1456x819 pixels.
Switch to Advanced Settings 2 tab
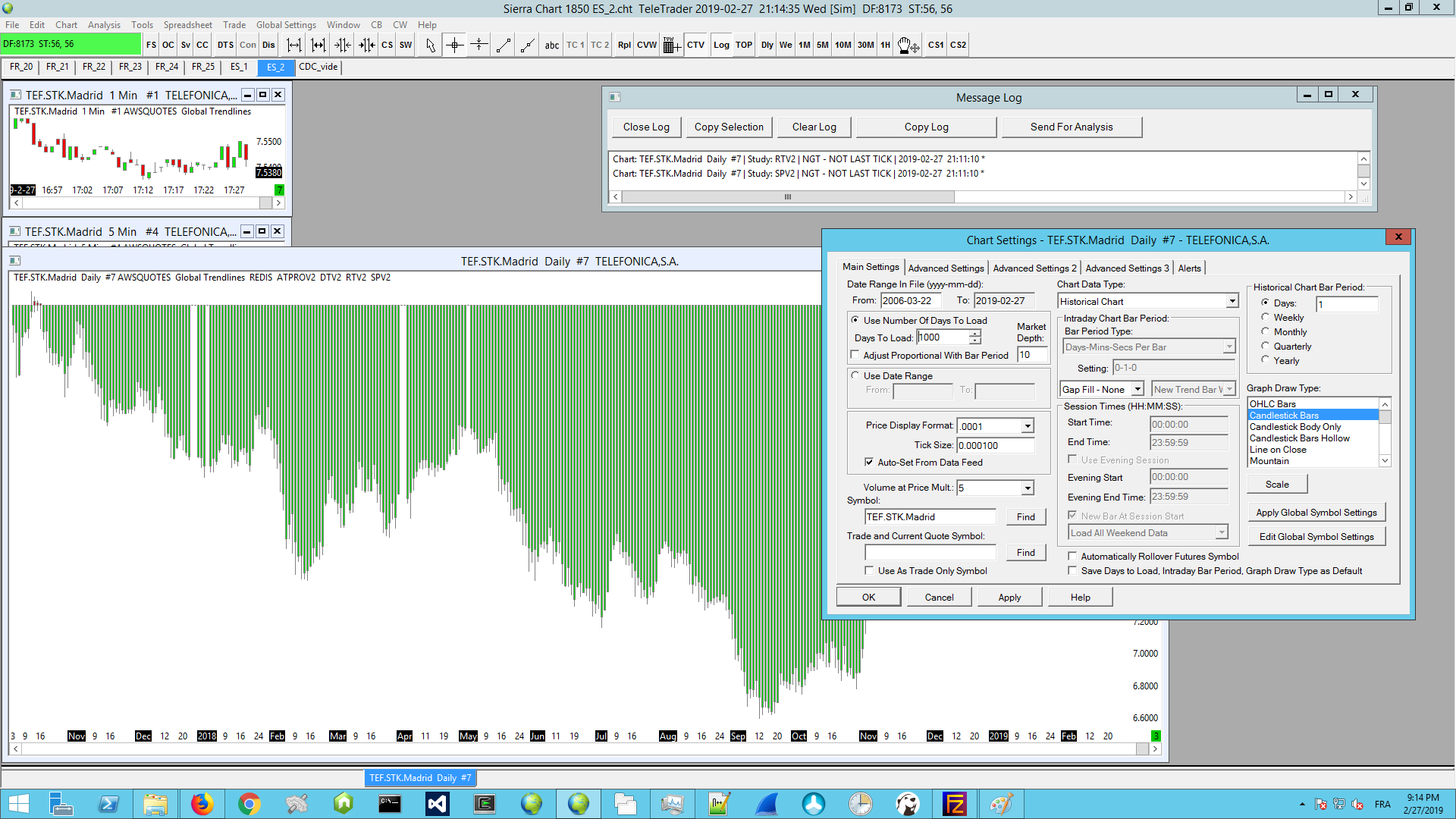click(x=1034, y=268)
